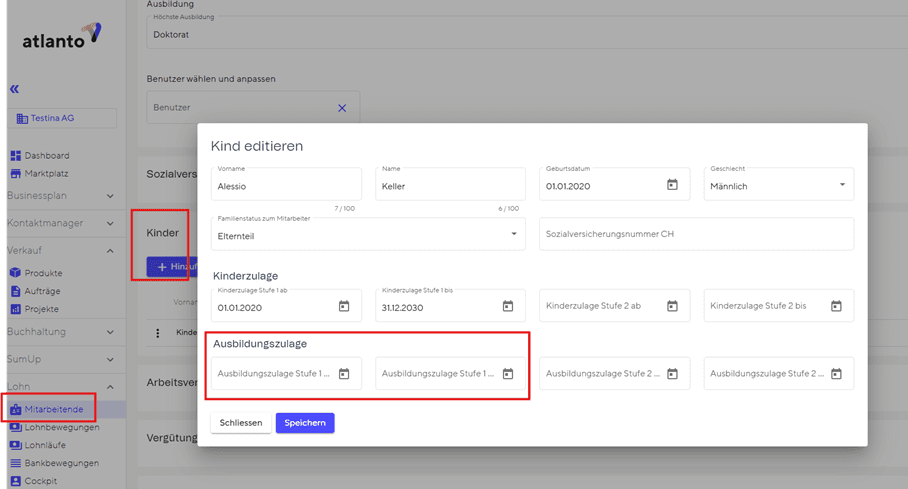Viewport: 908px width, 489px height.
Task: Open three-dot menu in Kinder row
Action: (157, 333)
